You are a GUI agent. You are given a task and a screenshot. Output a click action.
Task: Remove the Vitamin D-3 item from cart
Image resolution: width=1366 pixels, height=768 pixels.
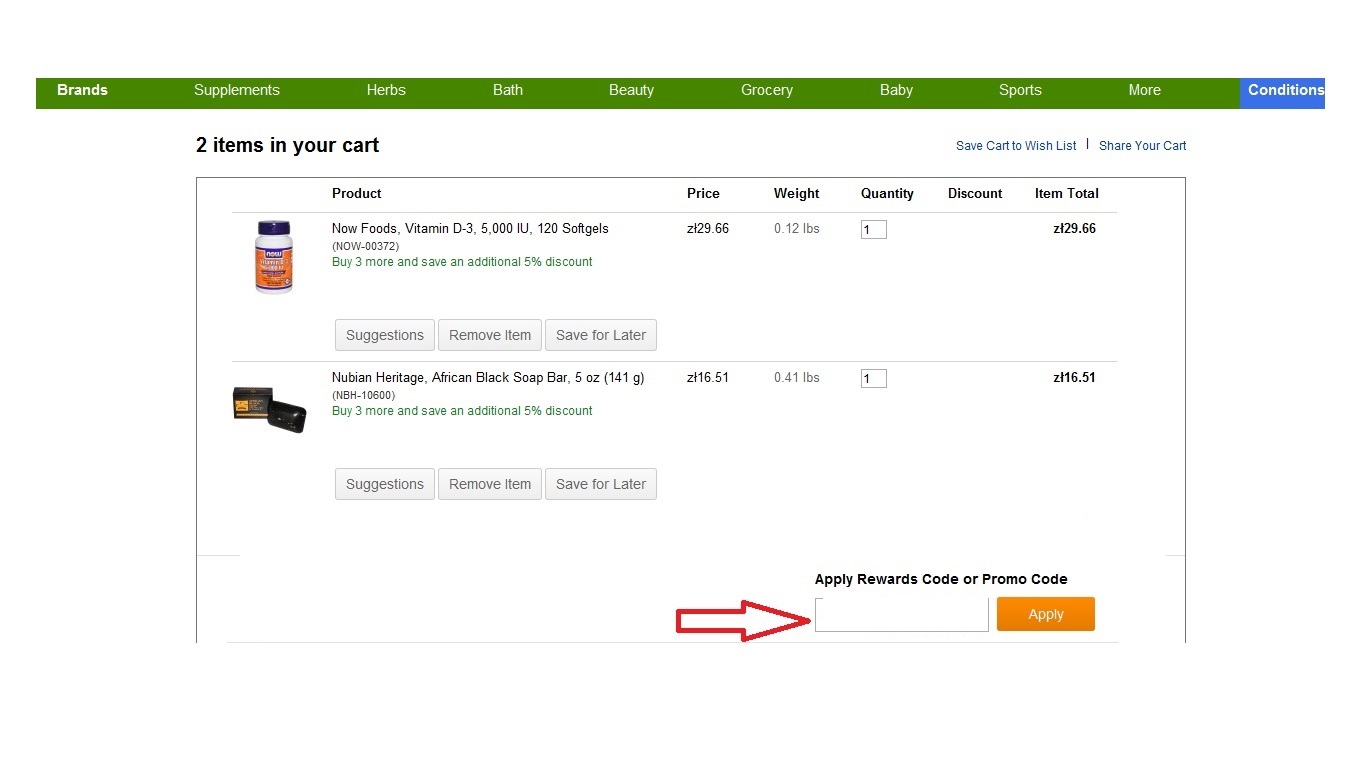(x=490, y=335)
